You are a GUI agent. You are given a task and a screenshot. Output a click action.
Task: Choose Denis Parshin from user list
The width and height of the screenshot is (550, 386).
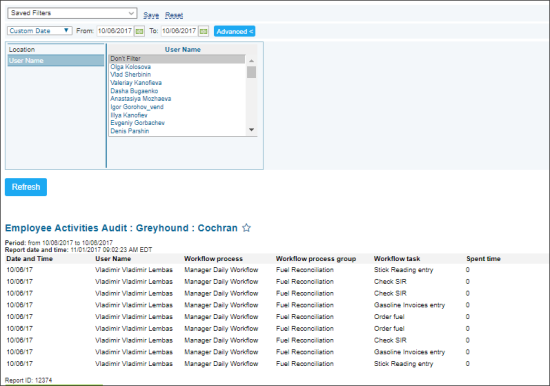pyautogui.click(x=130, y=131)
